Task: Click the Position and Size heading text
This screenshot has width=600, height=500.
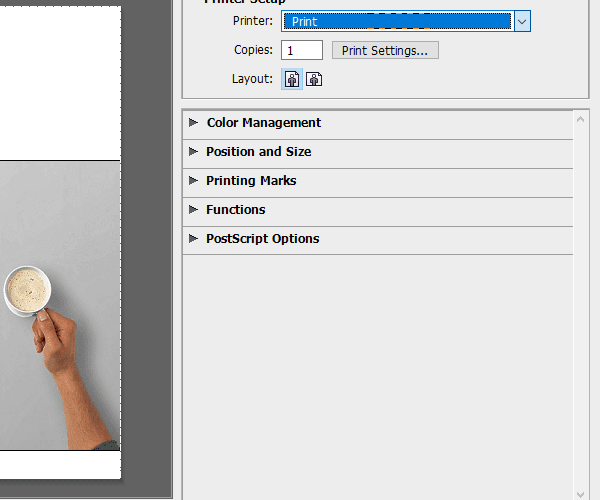Action: [x=259, y=152]
